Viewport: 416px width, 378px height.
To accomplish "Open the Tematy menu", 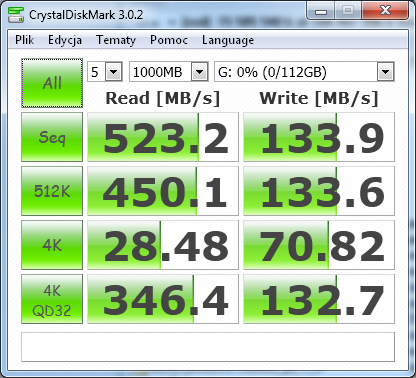I will pos(116,40).
